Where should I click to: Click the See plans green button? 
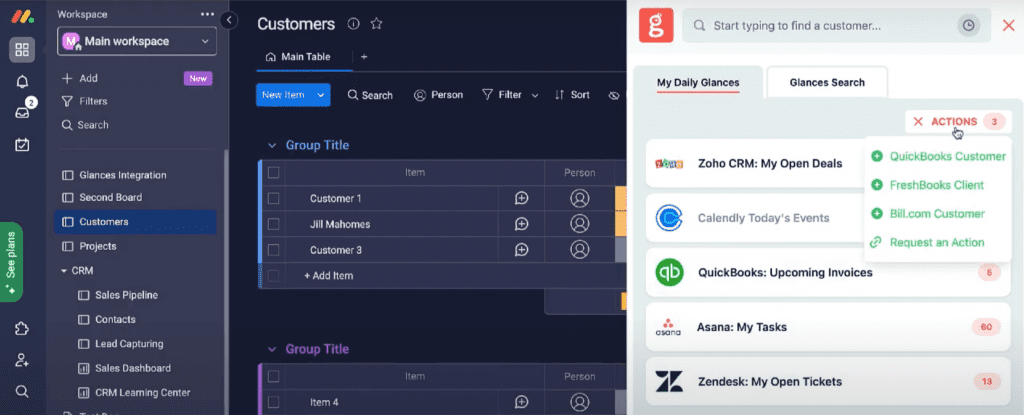pos(11,262)
